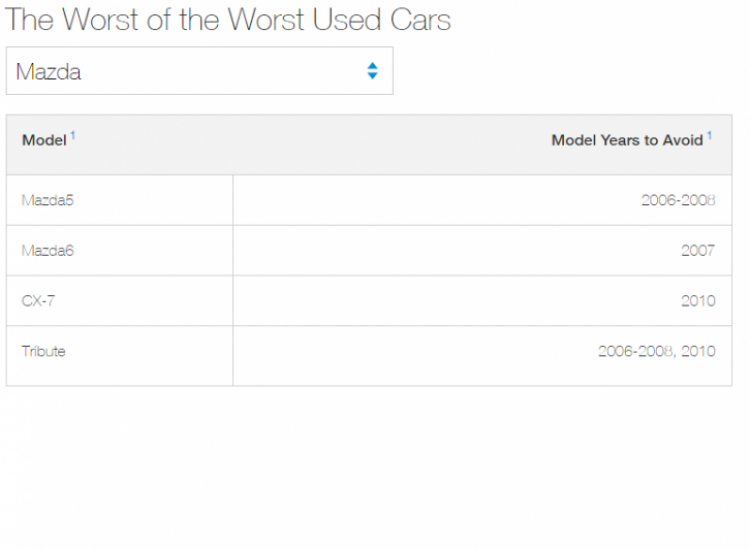
Task: Click the Mazda5 row's empty middle area
Action: point(400,201)
